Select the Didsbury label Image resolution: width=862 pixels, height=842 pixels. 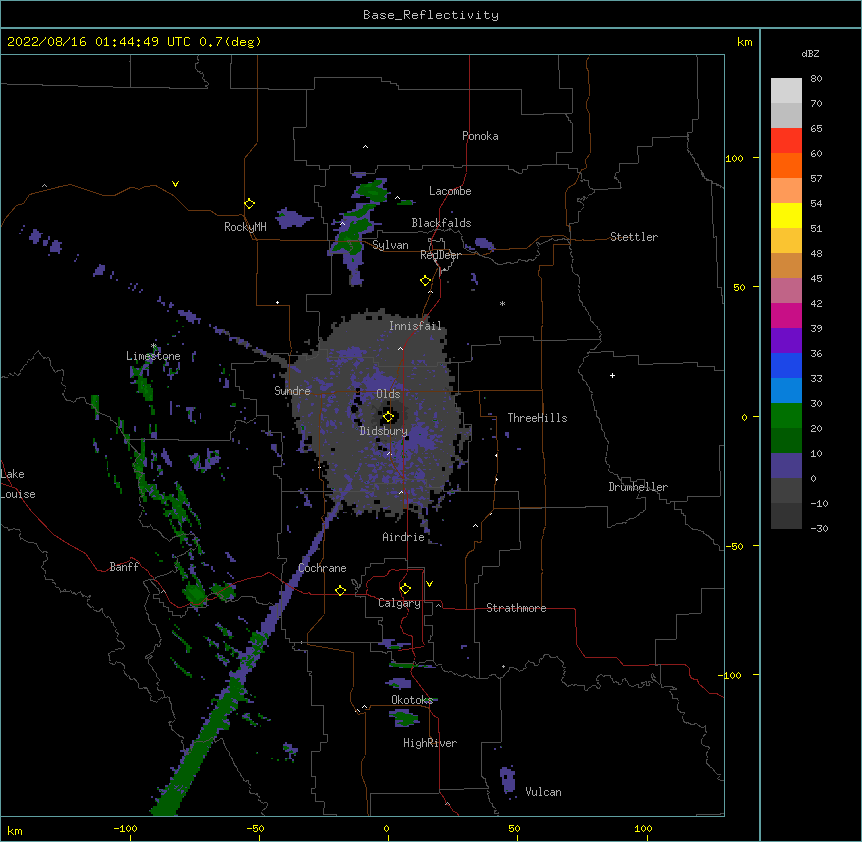384,431
